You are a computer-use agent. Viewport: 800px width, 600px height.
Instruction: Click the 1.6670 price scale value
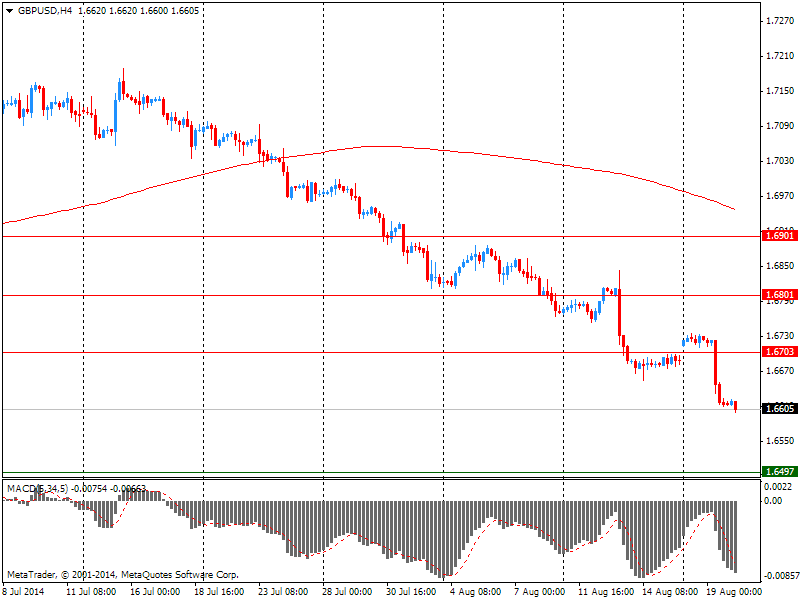(781, 371)
